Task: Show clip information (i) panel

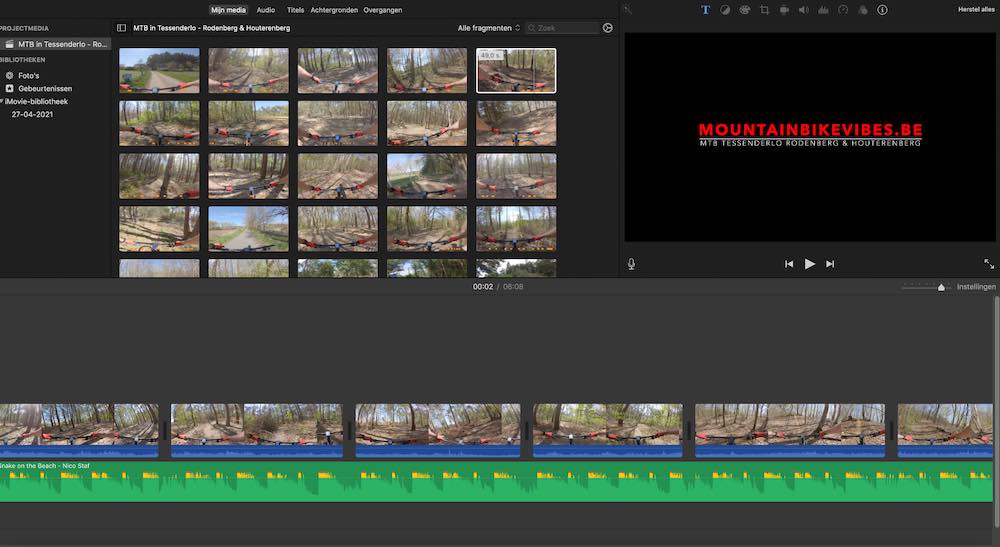Action: [x=882, y=10]
